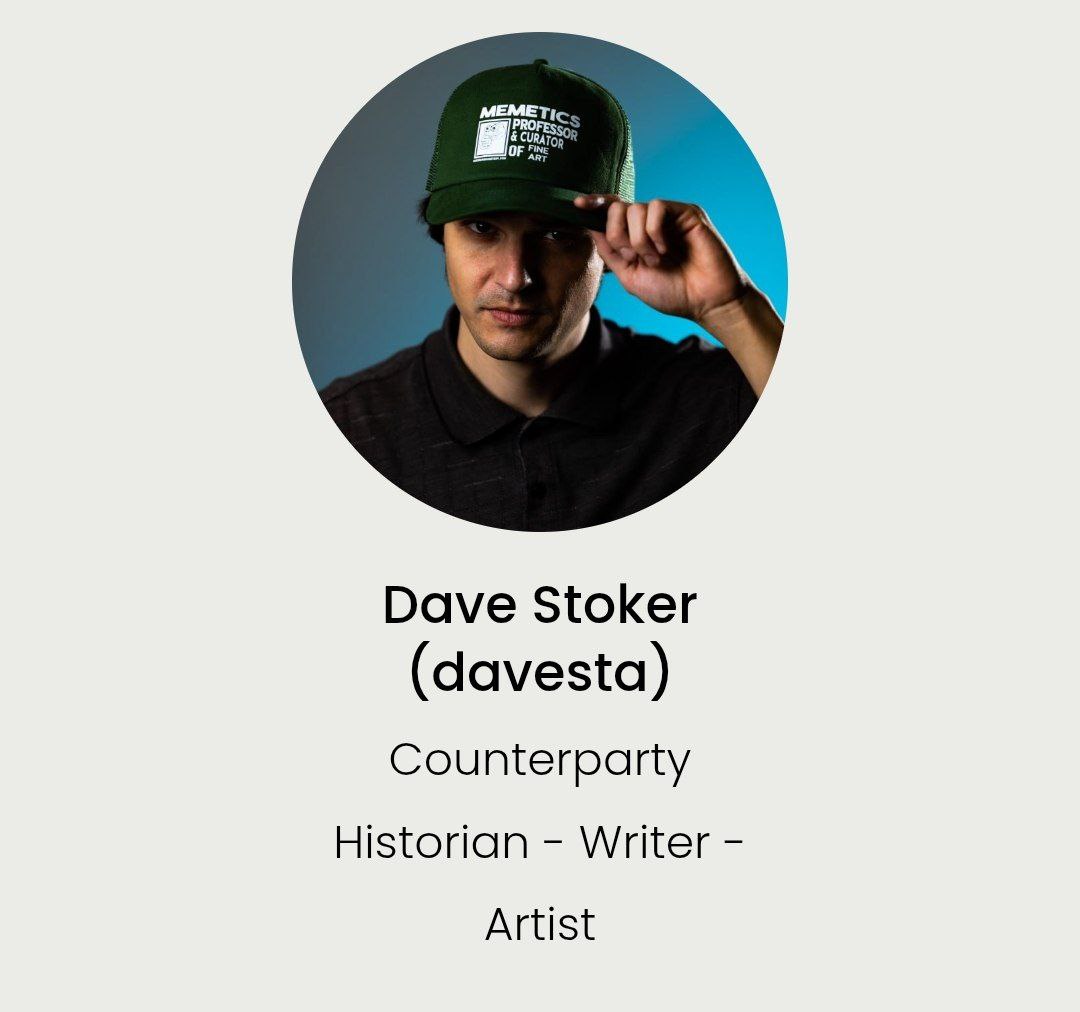Image resolution: width=1080 pixels, height=1012 pixels.
Task: Click the green MEMETICS cap in photo
Action: point(529,146)
